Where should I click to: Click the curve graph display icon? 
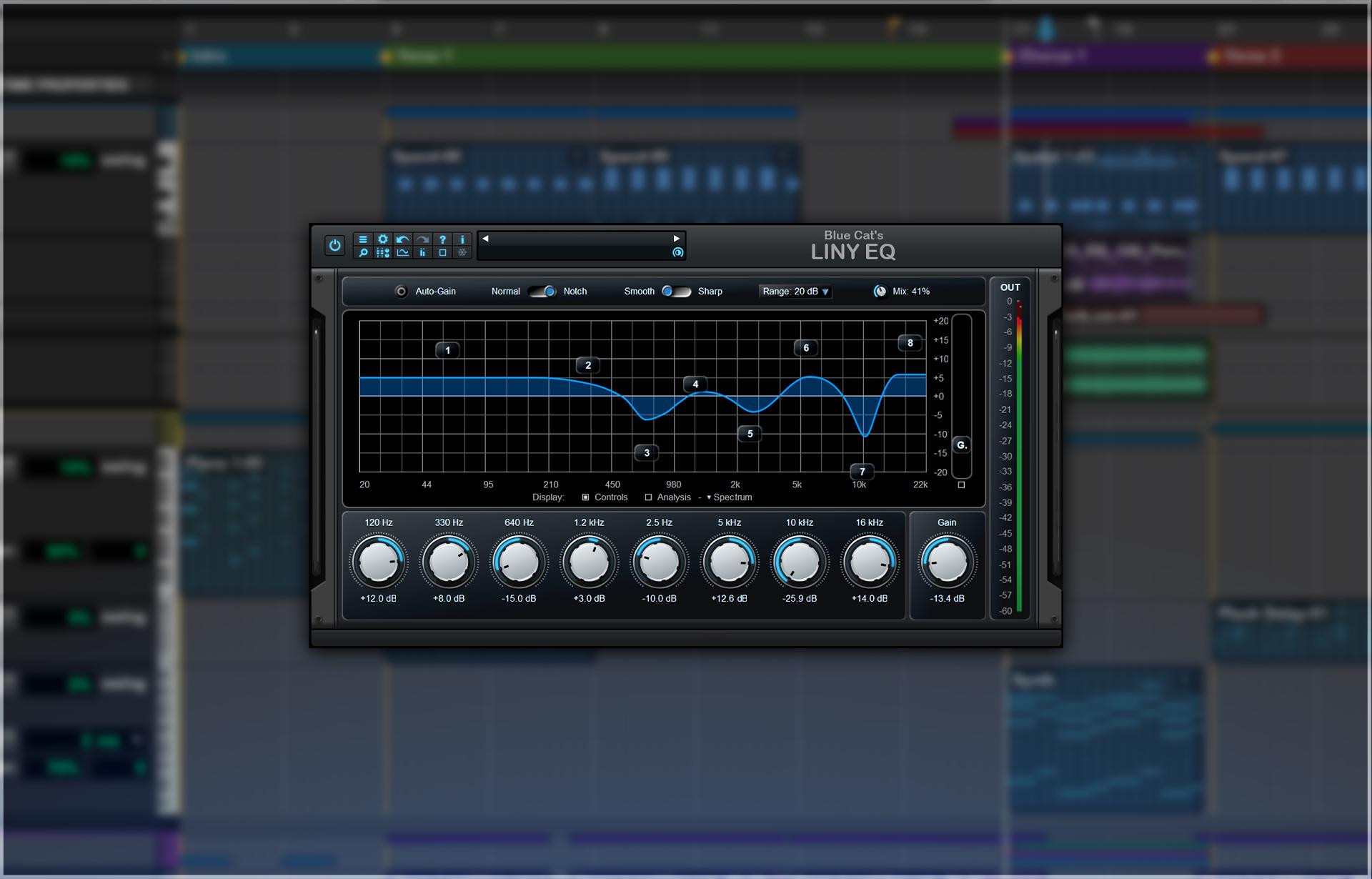click(403, 252)
